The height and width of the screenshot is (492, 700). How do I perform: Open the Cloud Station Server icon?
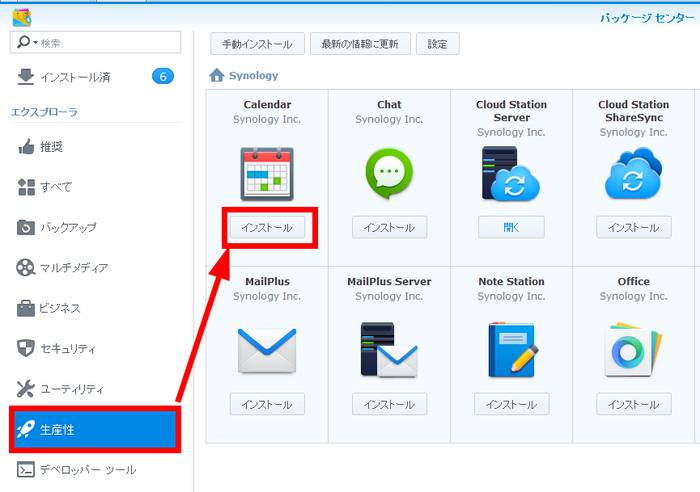pyautogui.click(x=511, y=174)
